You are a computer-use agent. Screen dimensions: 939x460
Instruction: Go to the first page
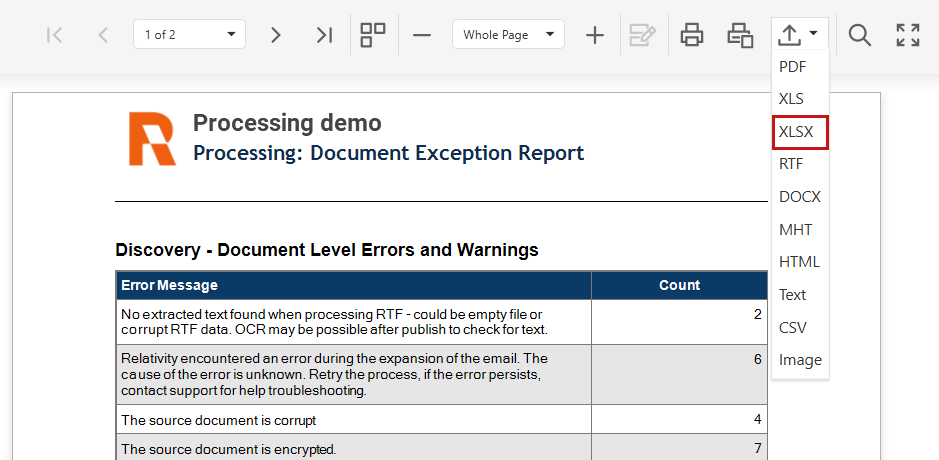click(x=54, y=35)
